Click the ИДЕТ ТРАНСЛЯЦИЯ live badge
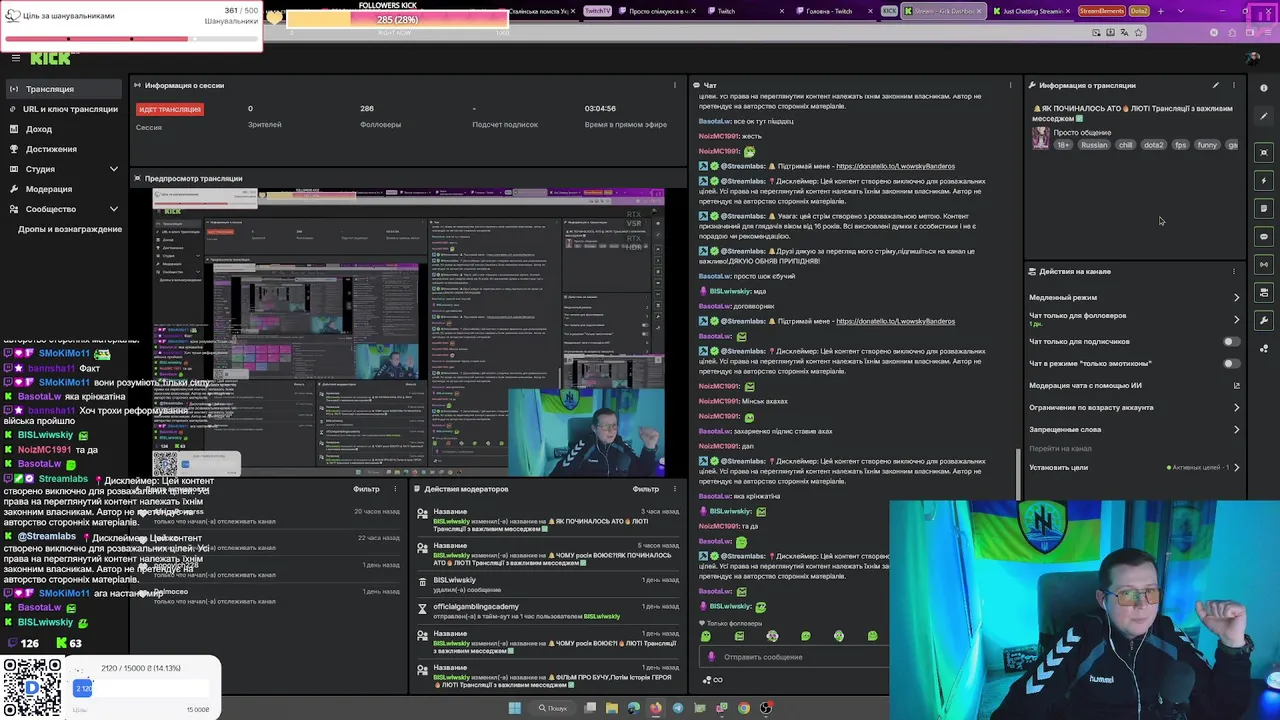This screenshot has width=1280, height=720. (x=170, y=109)
